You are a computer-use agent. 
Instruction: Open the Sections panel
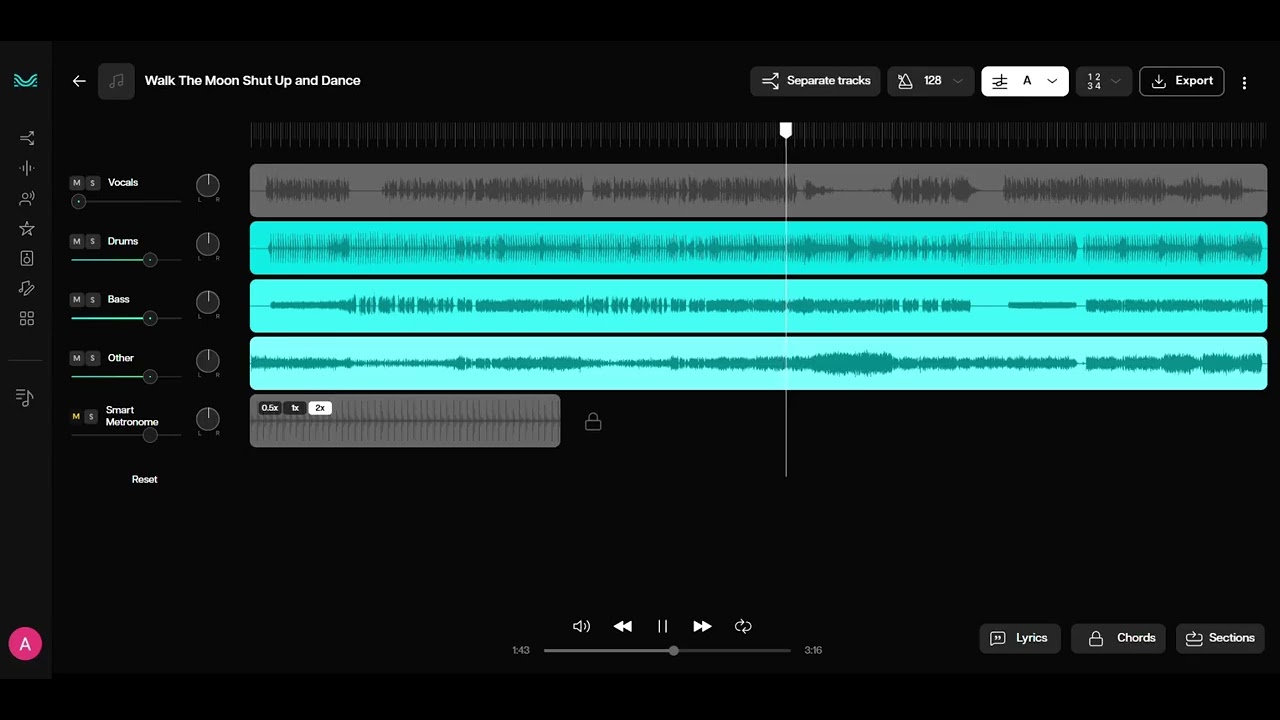1221,638
